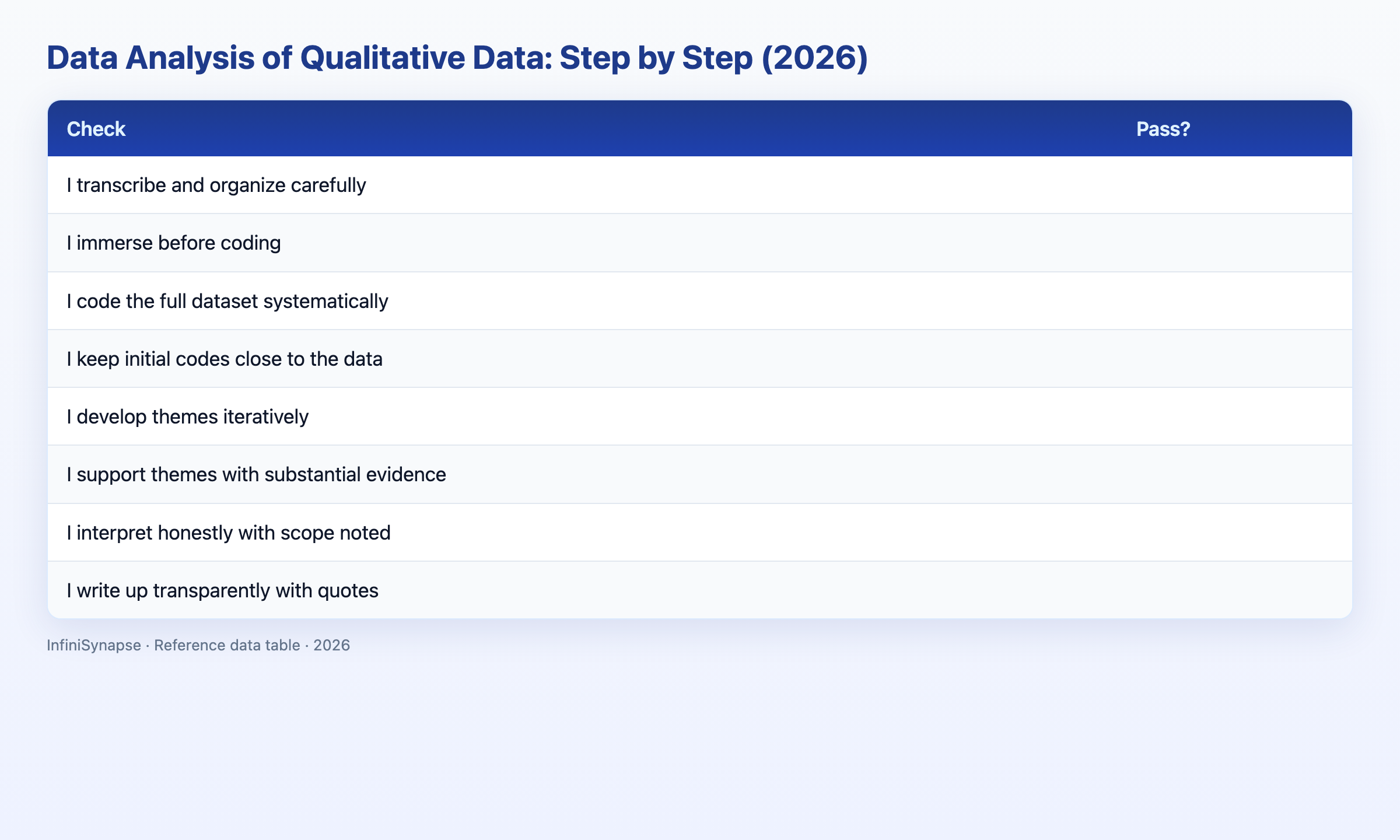Click the 'Pass?' column header
The height and width of the screenshot is (840, 1400).
(x=1163, y=129)
